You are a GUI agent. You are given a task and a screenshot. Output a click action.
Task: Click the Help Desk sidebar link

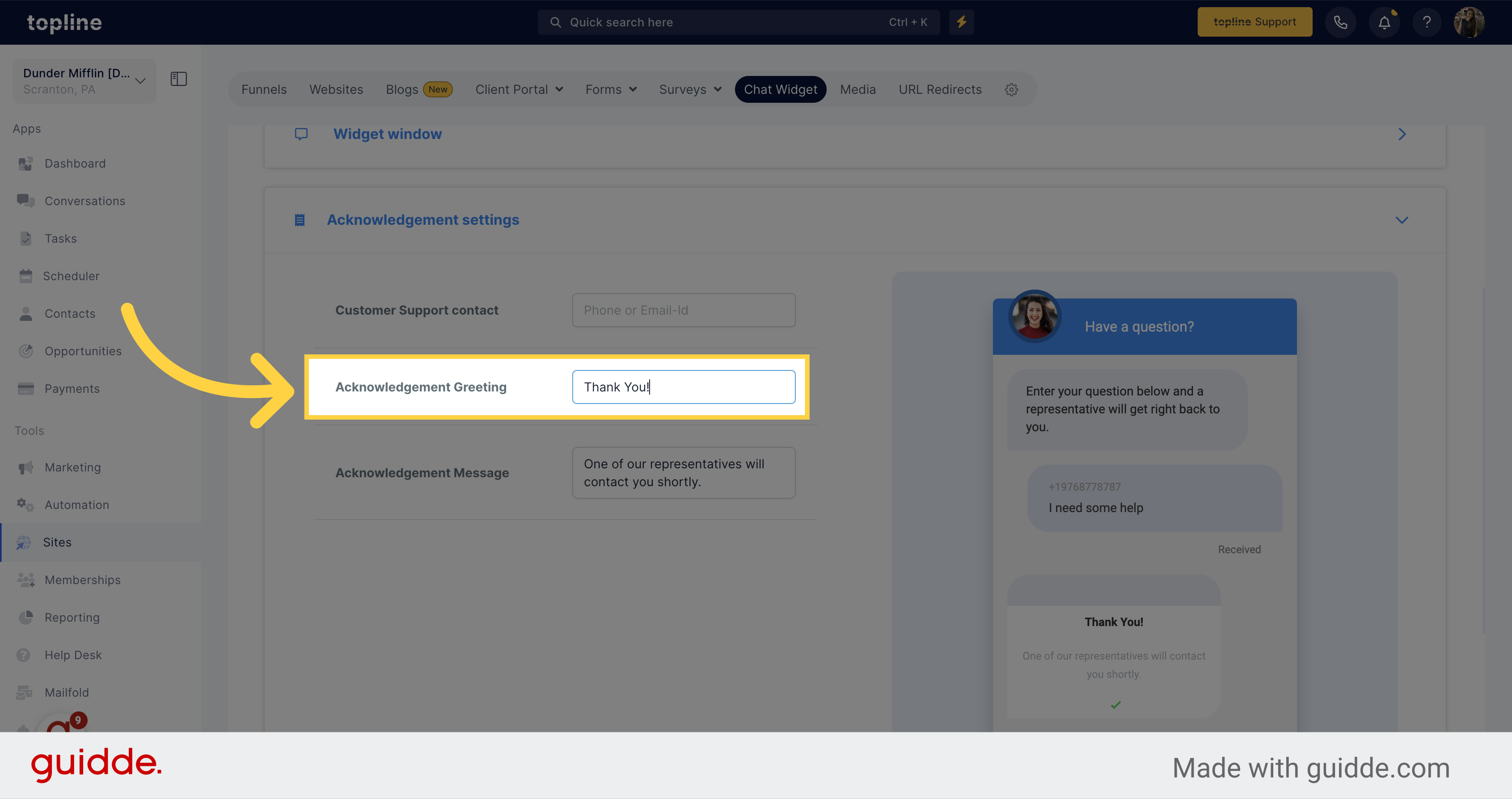tap(70, 654)
